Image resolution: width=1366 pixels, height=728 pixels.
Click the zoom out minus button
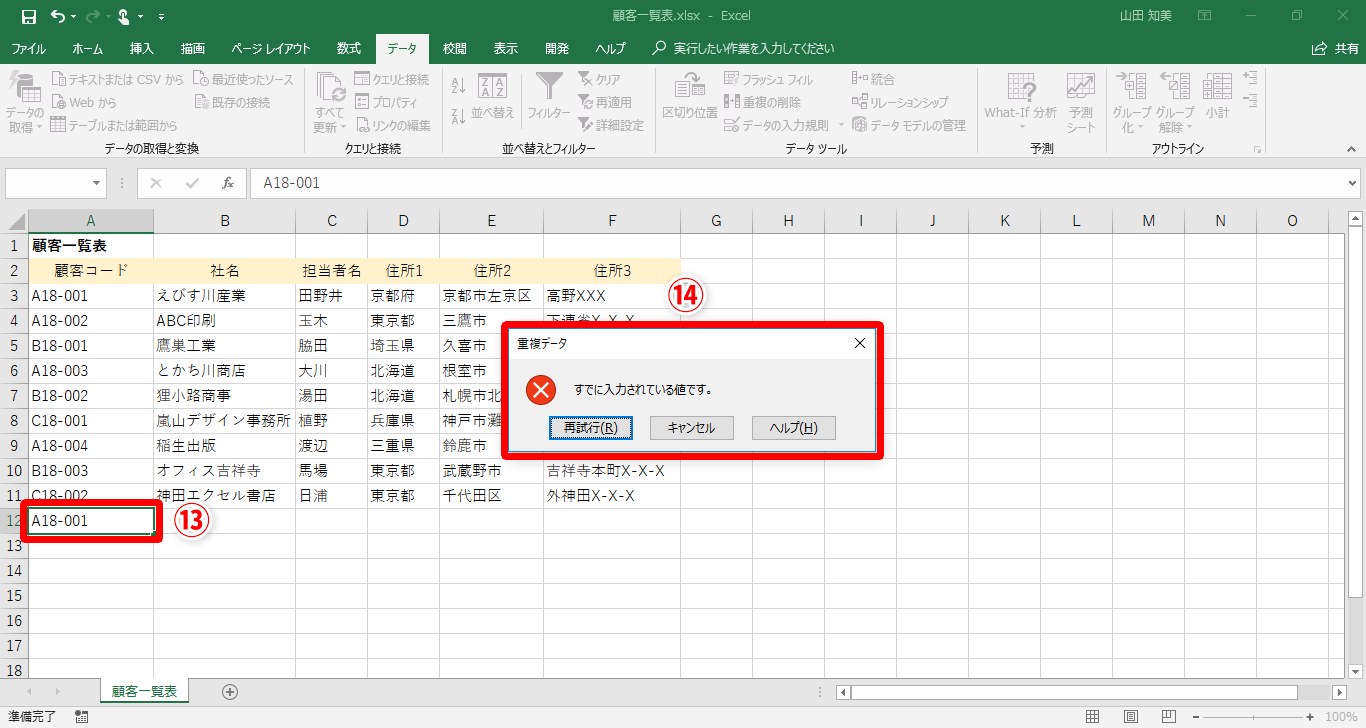1197,716
